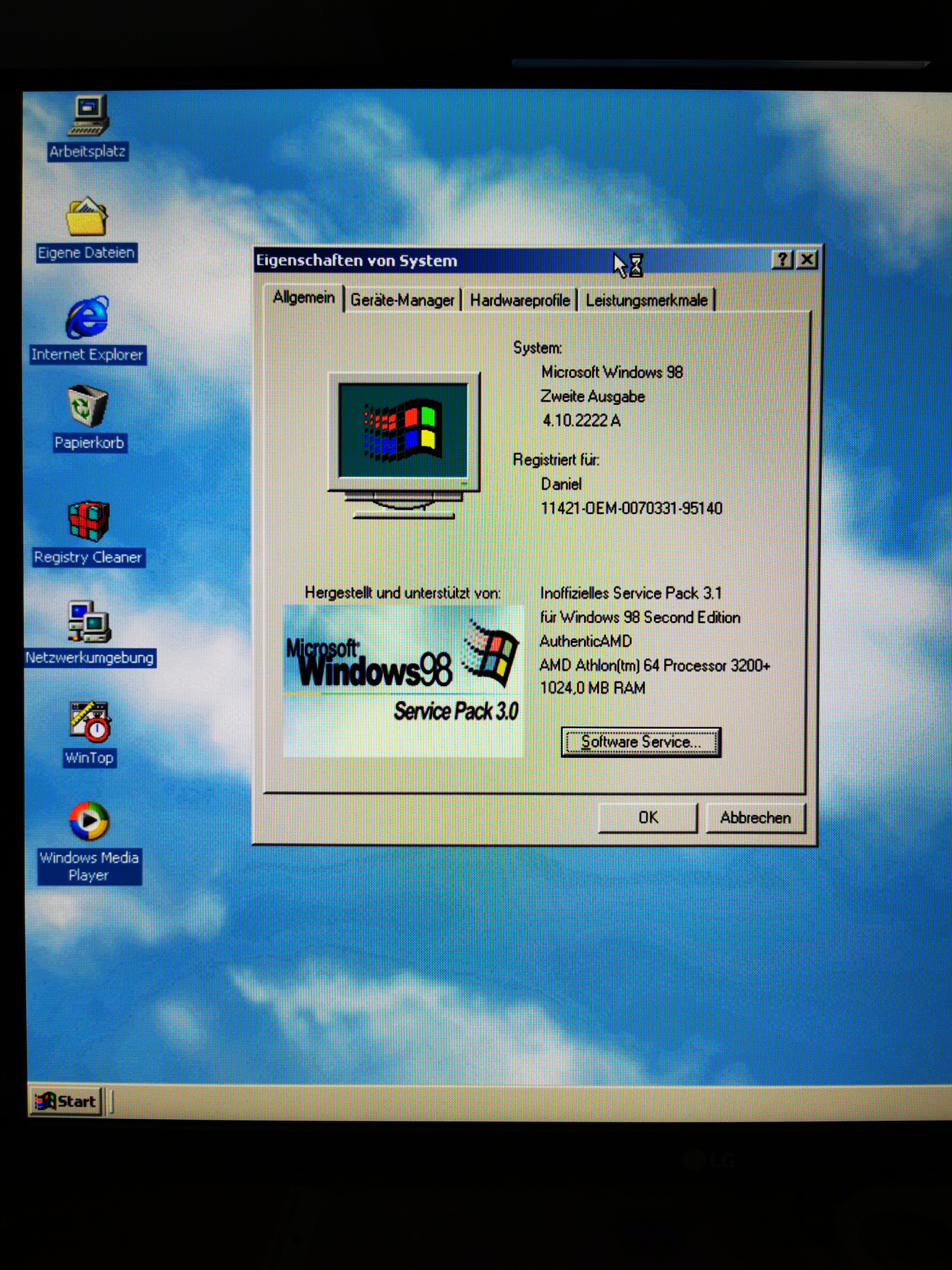Click the Windows 98 Service Pack logo
952x1270 pixels.
coord(403,681)
